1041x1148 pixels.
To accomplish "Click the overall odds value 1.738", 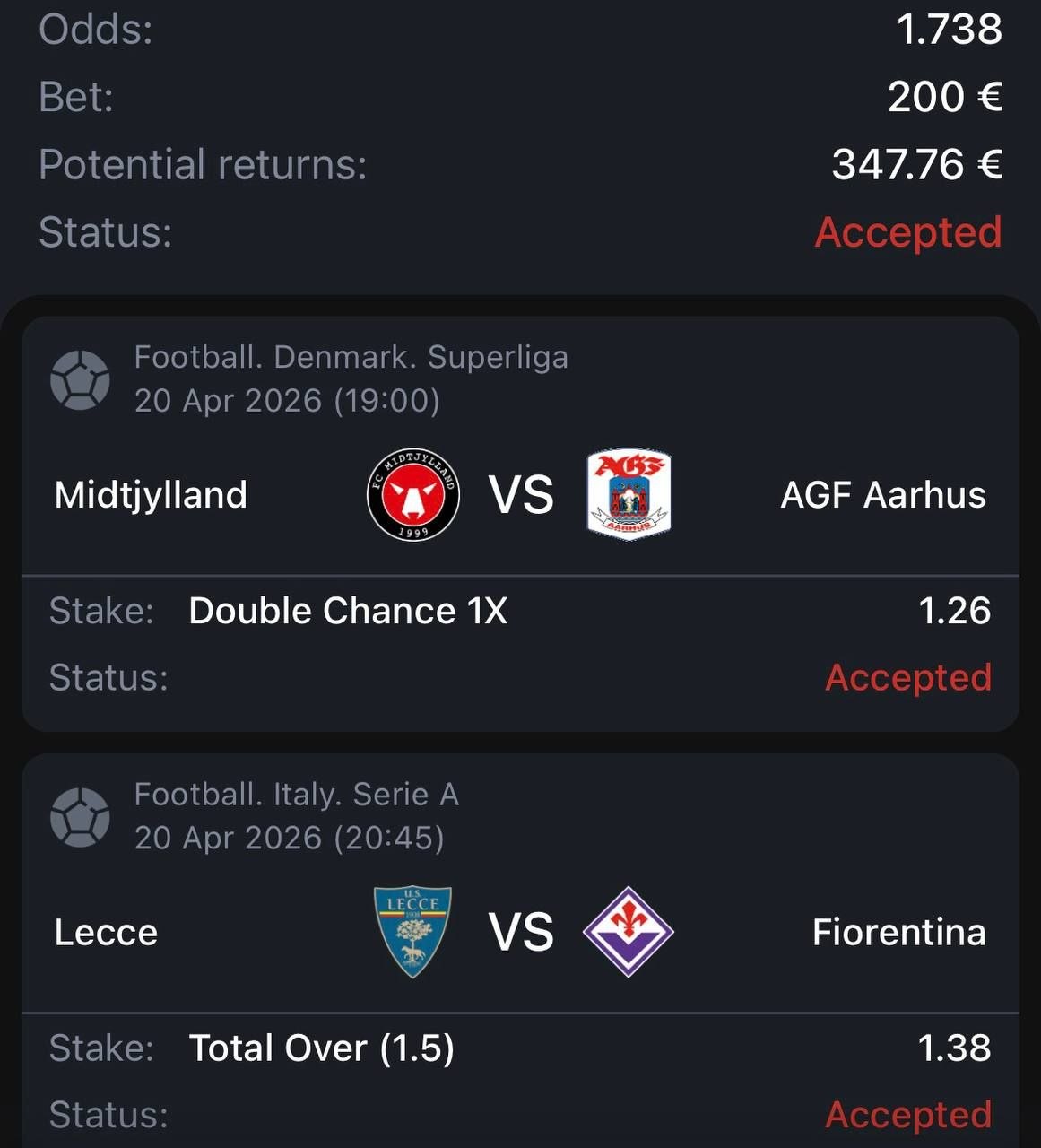I will 950,30.
